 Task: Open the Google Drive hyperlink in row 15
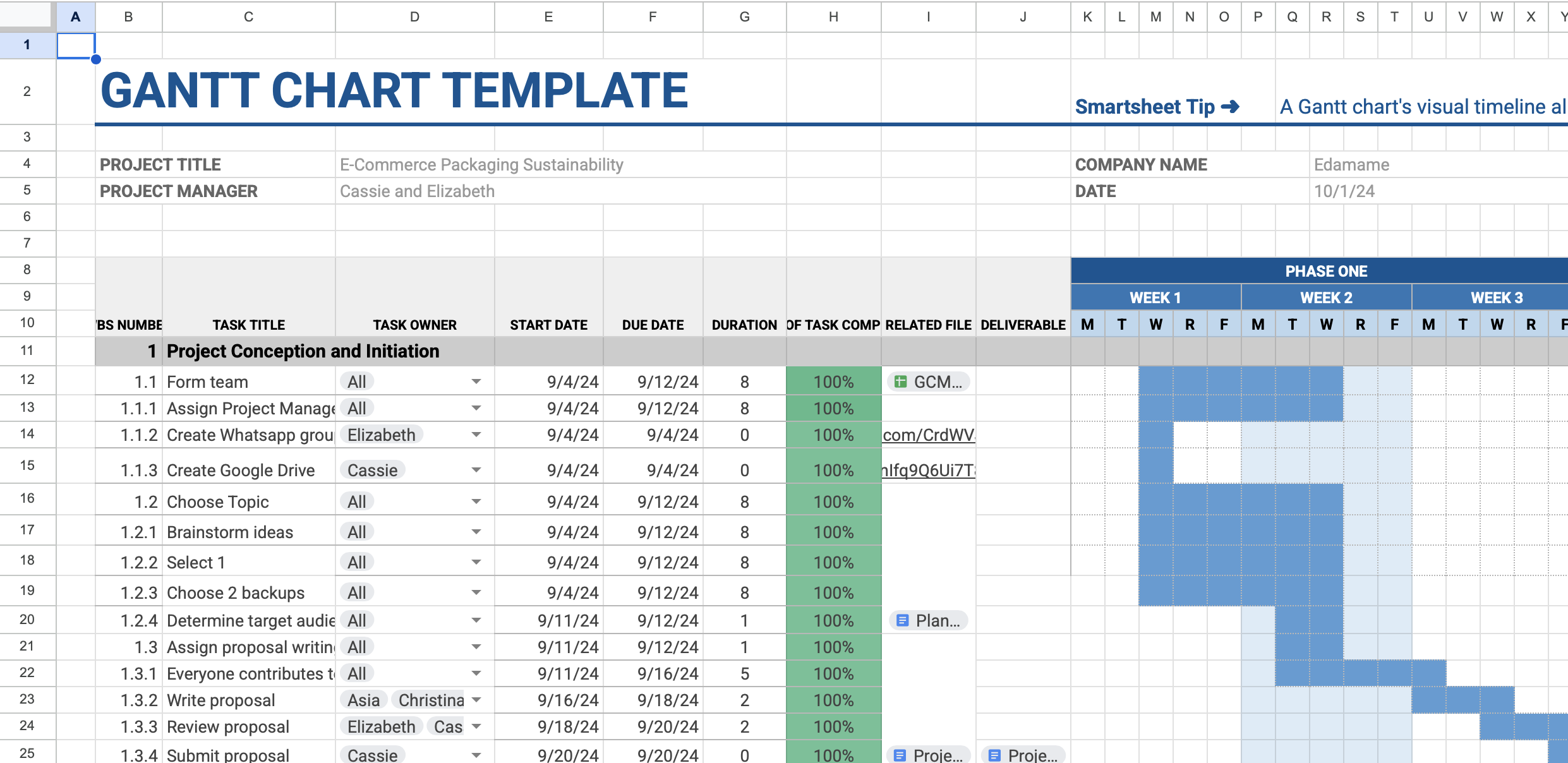[x=928, y=470]
